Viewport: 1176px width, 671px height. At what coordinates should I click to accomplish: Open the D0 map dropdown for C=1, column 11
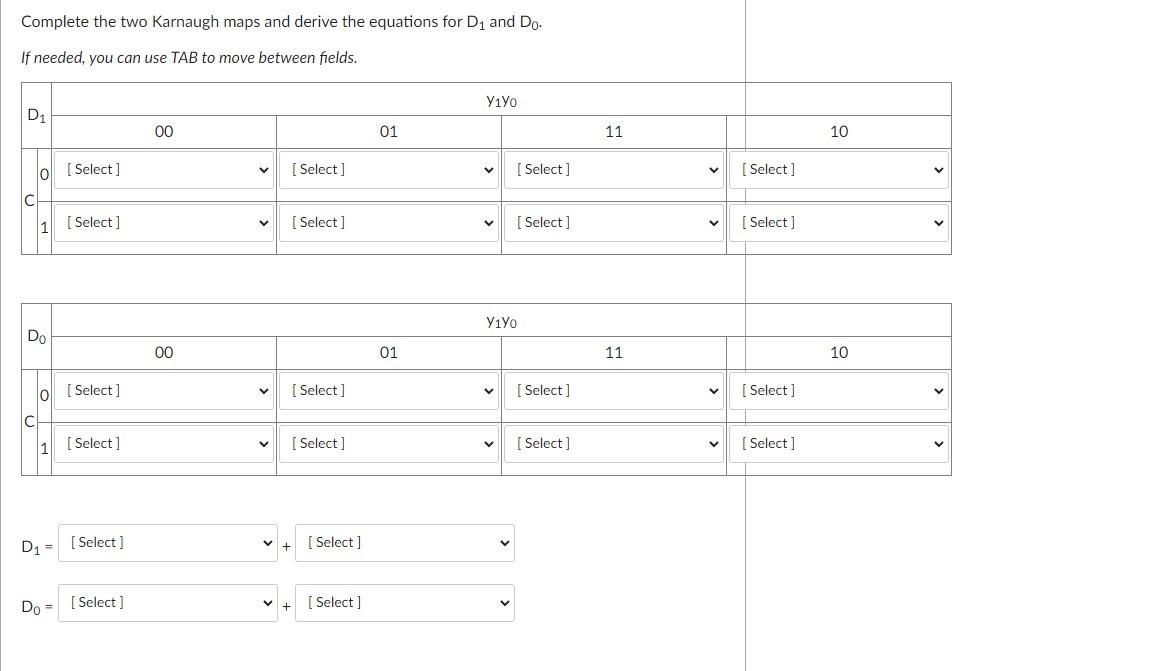tap(613, 443)
